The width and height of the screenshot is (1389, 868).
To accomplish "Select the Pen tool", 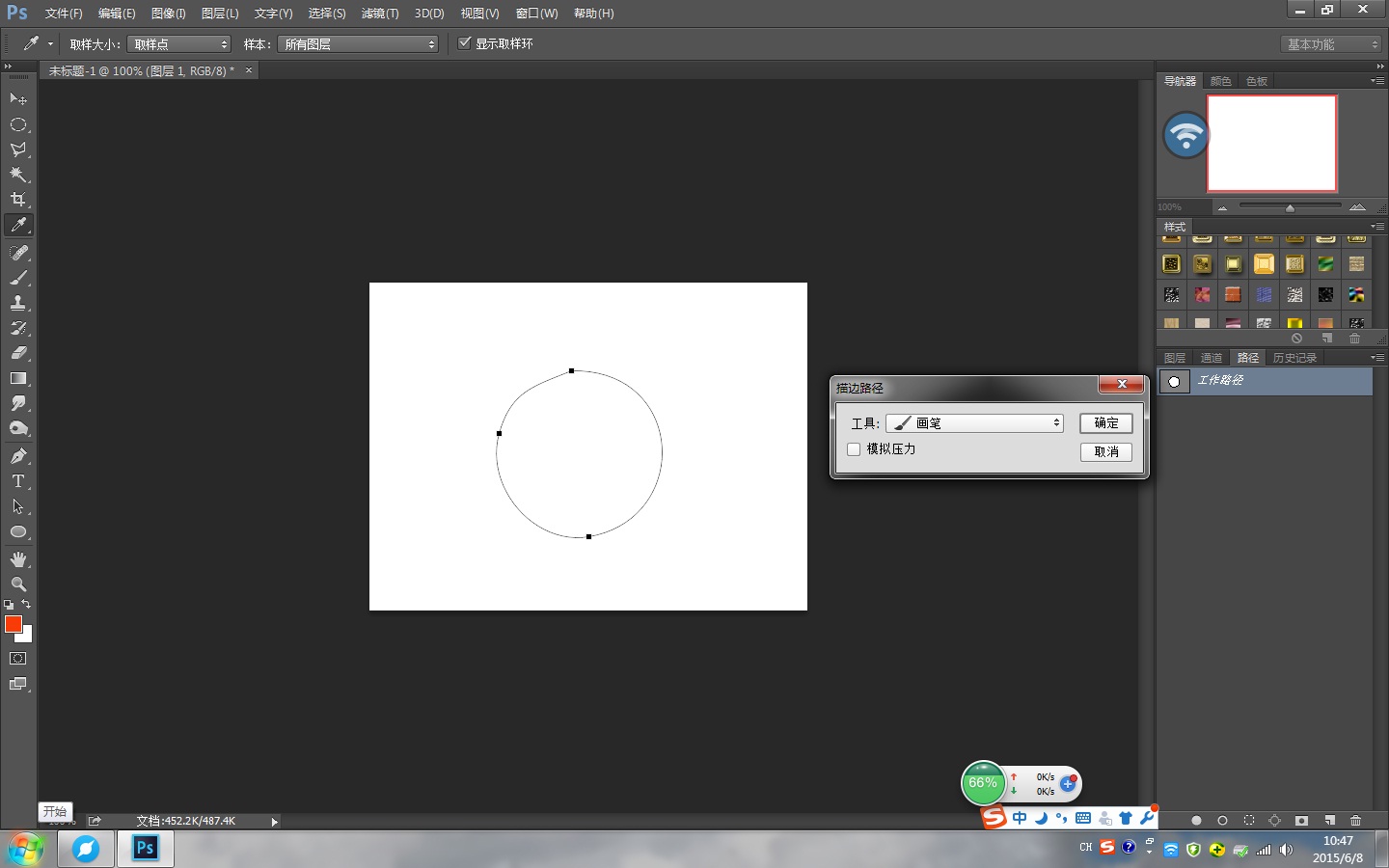I will point(18,456).
